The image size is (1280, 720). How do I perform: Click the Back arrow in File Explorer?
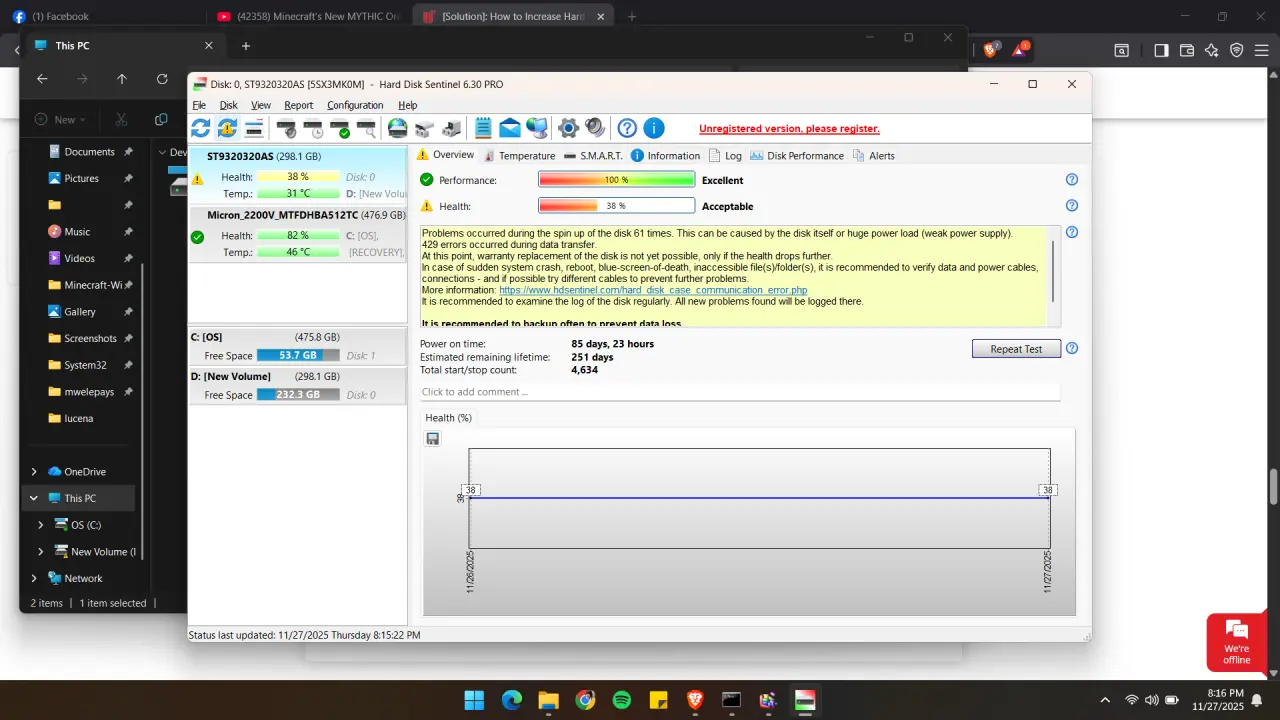[x=42, y=79]
